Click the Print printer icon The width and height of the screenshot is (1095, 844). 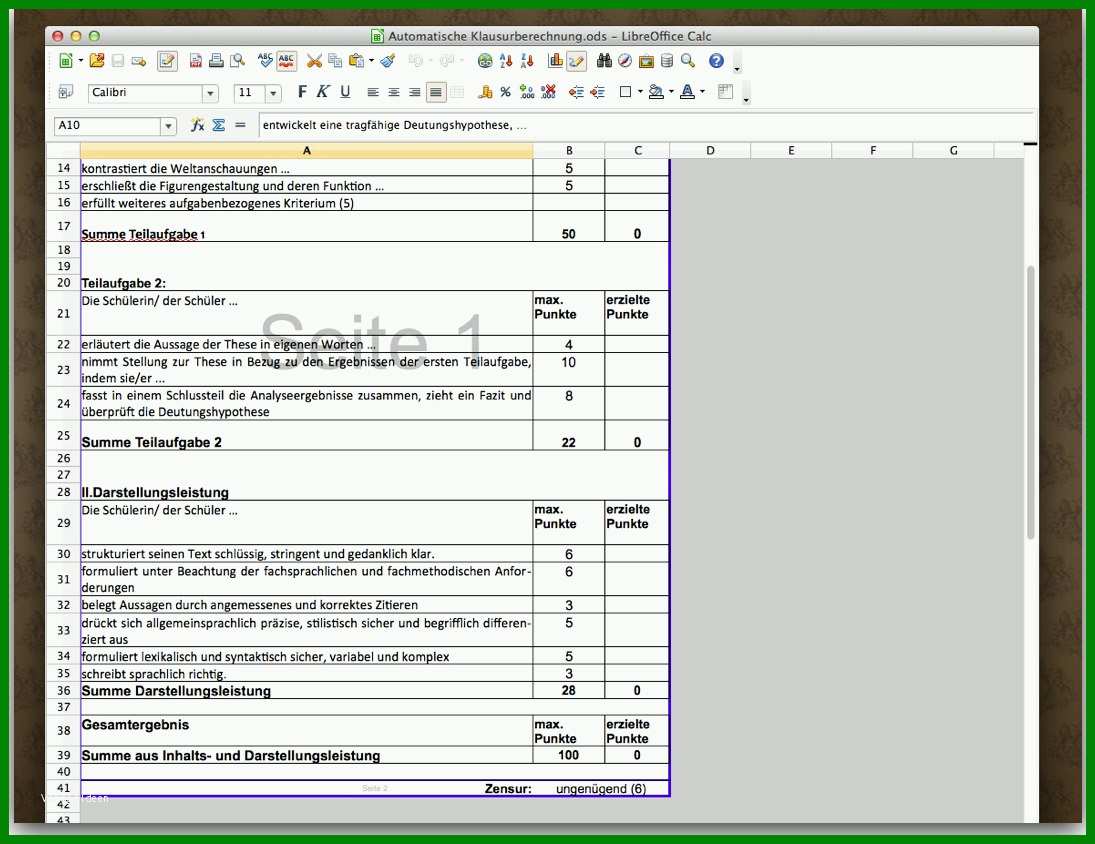point(216,61)
